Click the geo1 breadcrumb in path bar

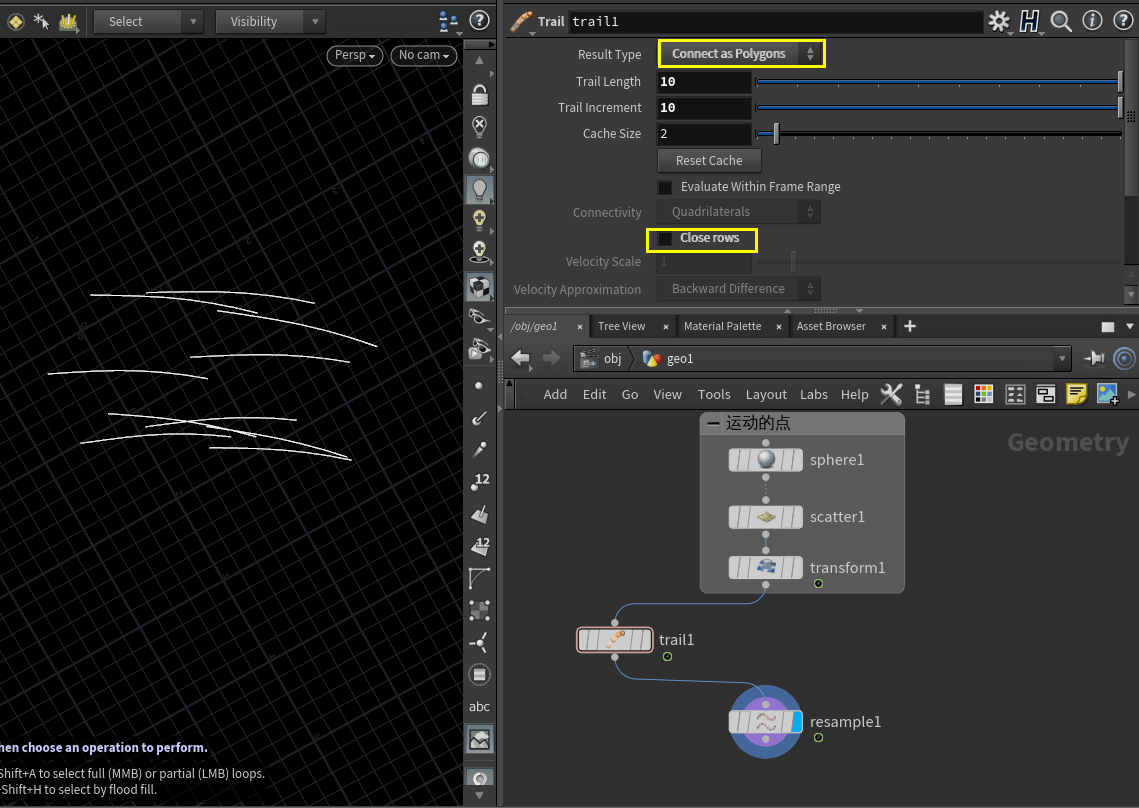point(669,358)
